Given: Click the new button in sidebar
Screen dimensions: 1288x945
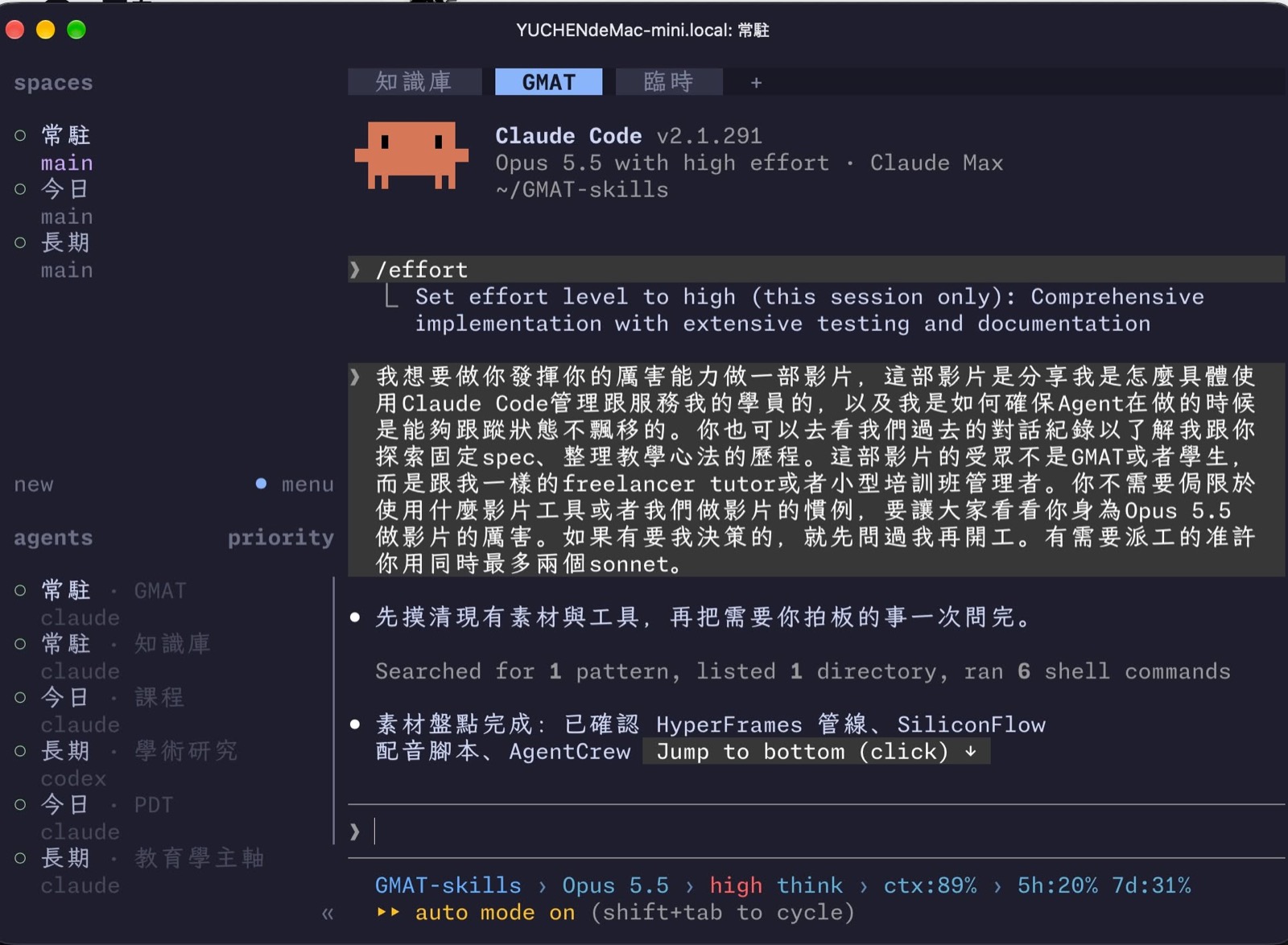Looking at the screenshot, I should 34,485.
